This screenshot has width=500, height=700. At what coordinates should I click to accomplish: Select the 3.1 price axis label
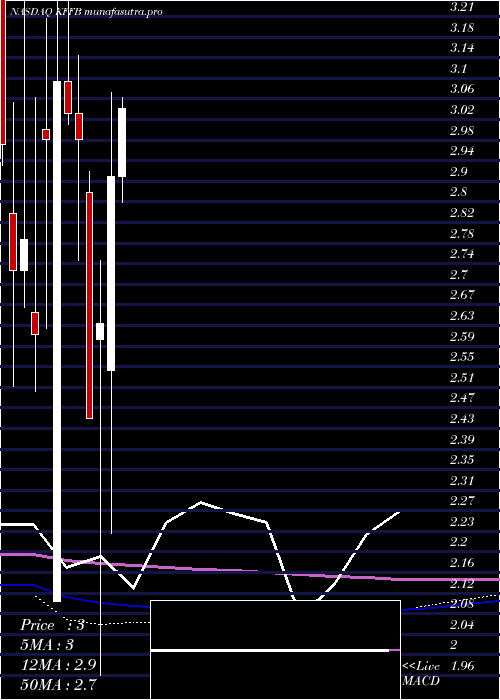pos(459,69)
